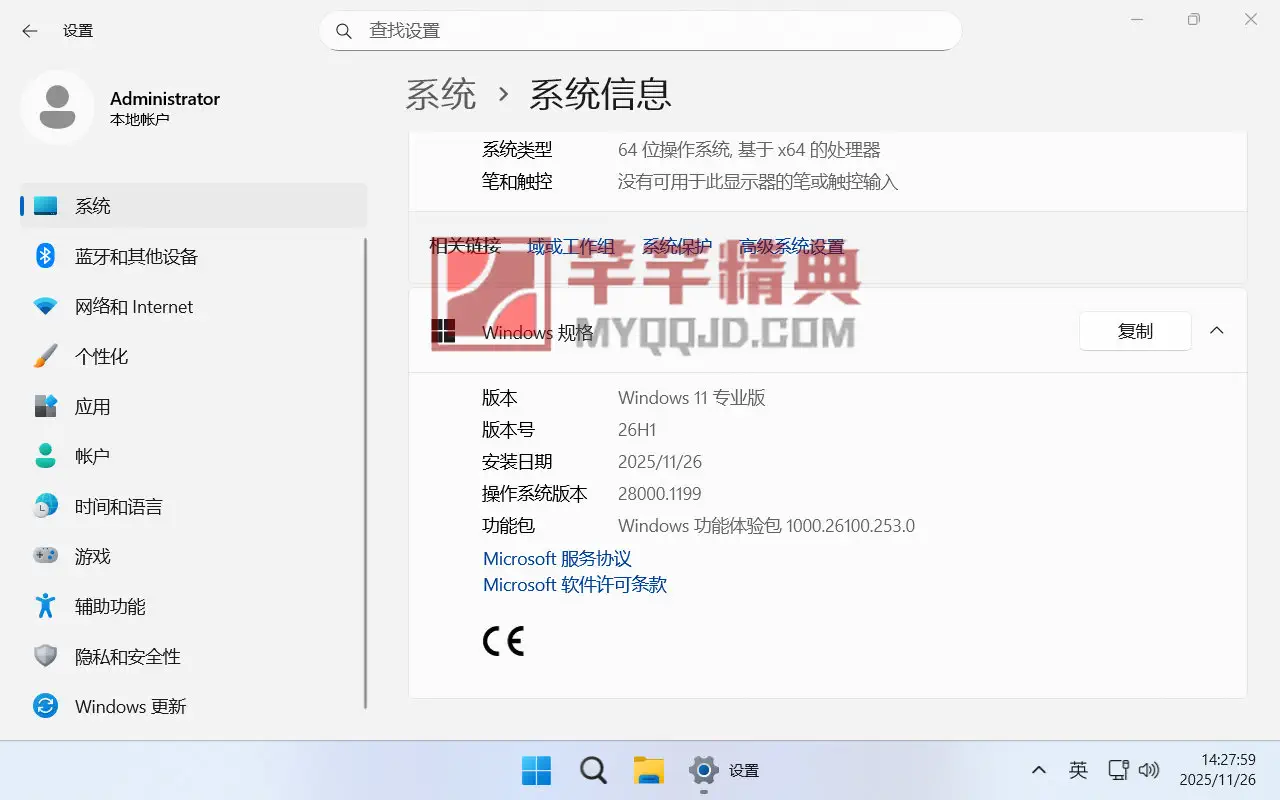1280x800 pixels.
Task: Click the back arrow in Settings
Action: [x=30, y=31]
